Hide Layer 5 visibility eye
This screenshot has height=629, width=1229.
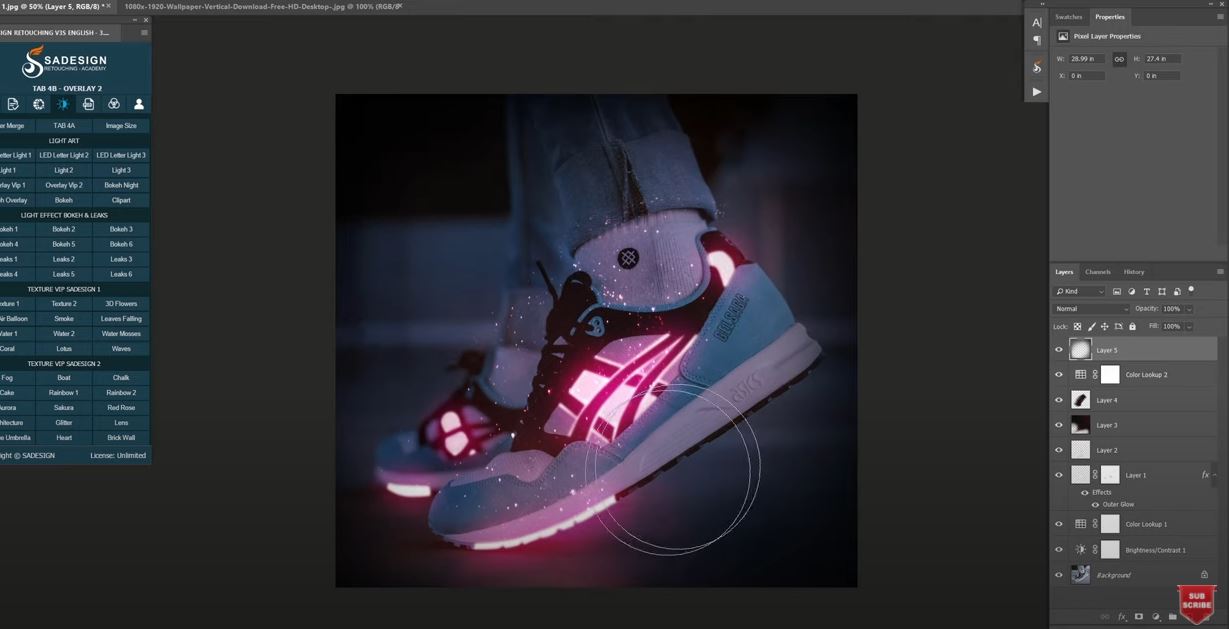coord(1059,350)
